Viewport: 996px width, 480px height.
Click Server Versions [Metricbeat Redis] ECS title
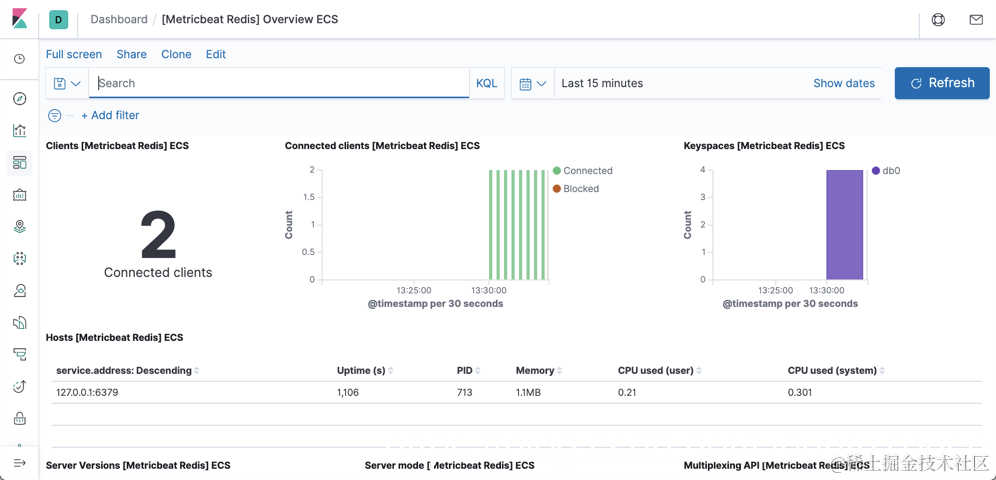point(138,465)
